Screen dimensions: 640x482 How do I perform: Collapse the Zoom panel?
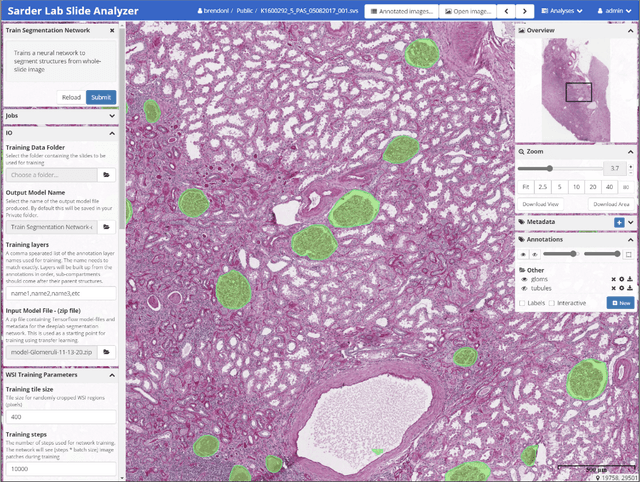631,152
